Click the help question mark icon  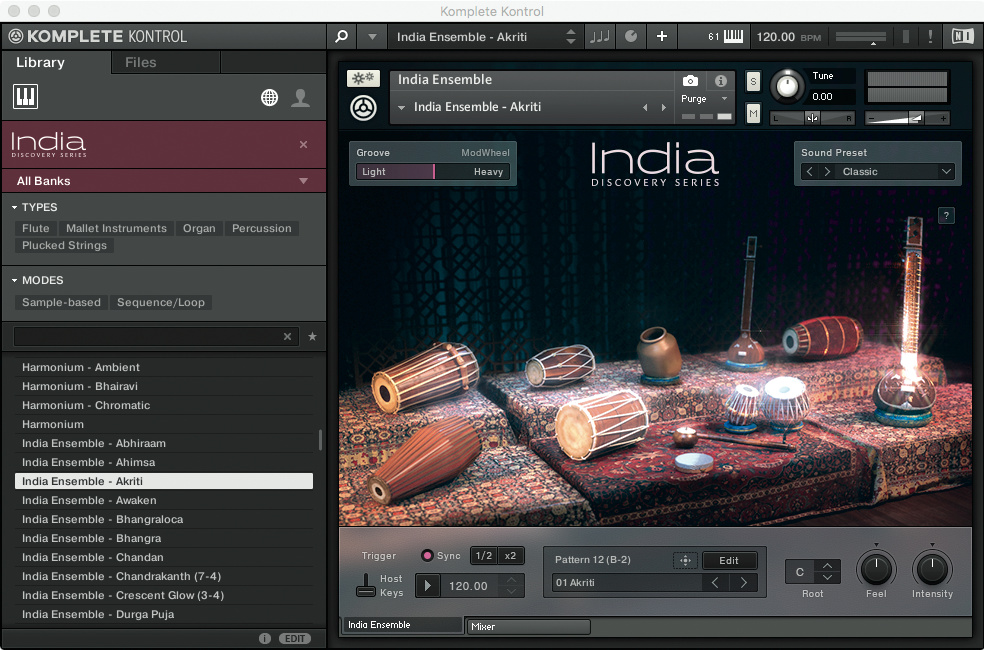click(947, 215)
